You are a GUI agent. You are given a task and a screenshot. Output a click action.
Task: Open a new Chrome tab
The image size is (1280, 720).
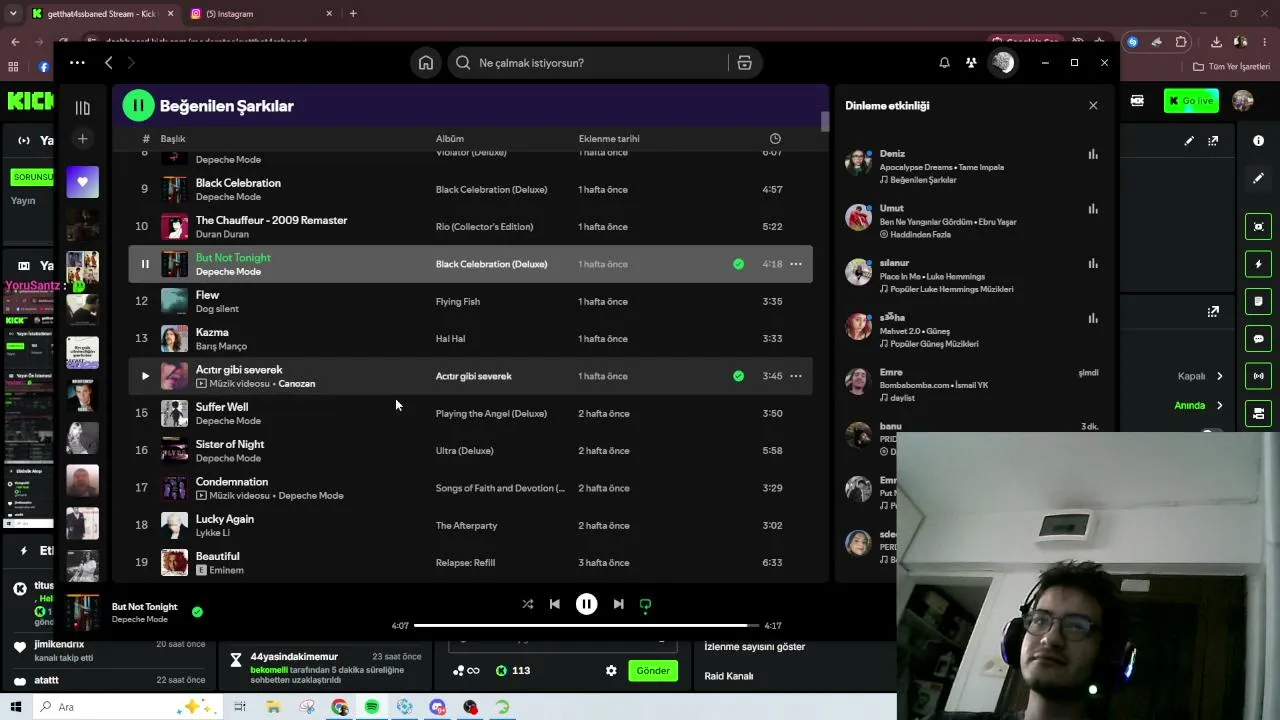(353, 14)
